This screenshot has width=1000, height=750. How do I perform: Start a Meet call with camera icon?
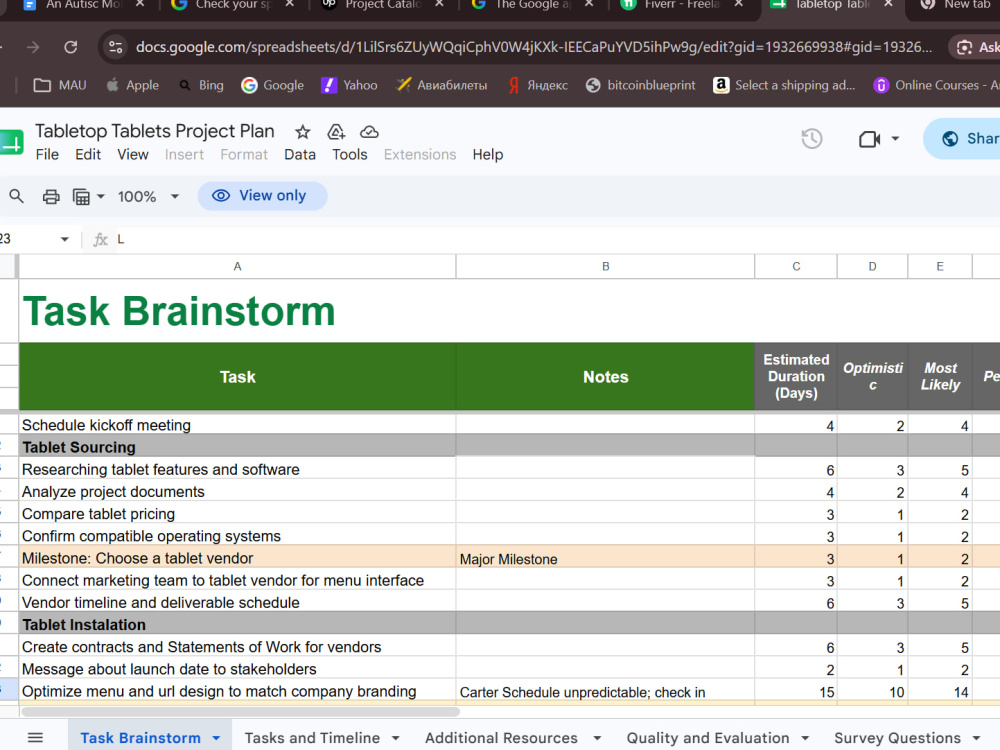(x=869, y=138)
